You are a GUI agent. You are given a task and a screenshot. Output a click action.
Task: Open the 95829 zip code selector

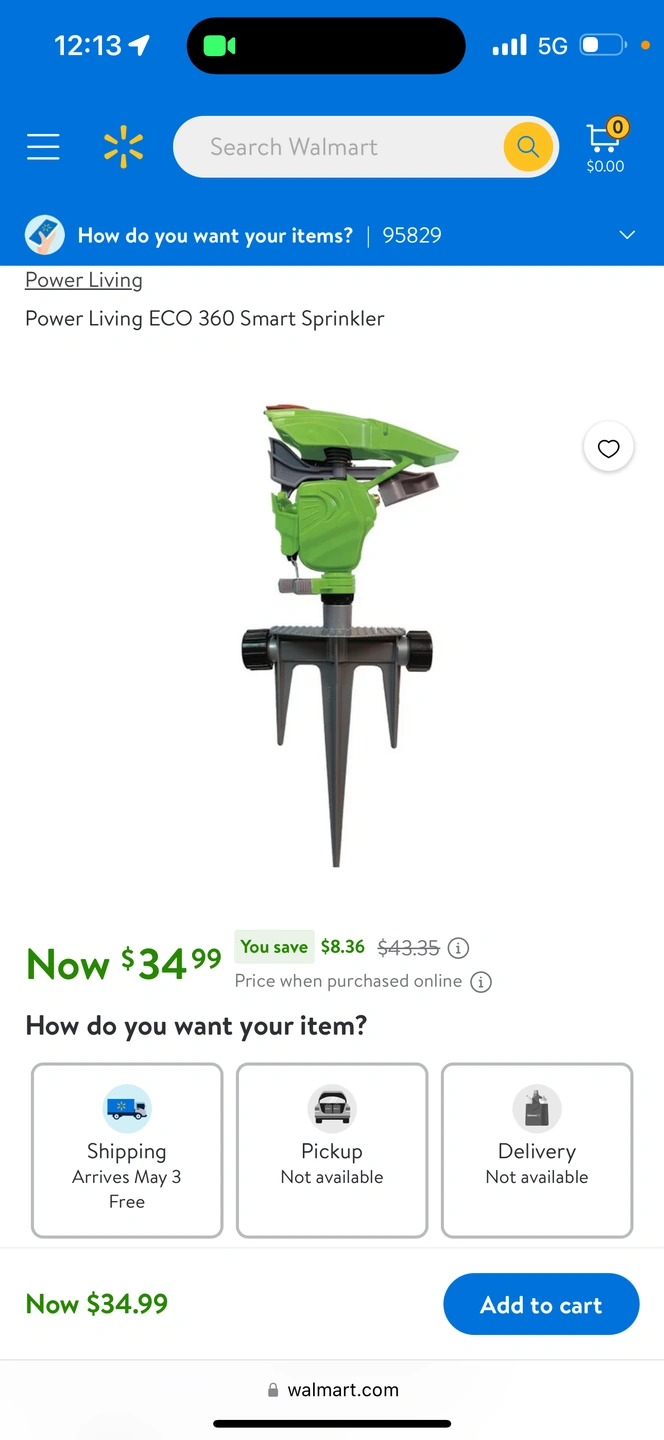click(x=412, y=236)
